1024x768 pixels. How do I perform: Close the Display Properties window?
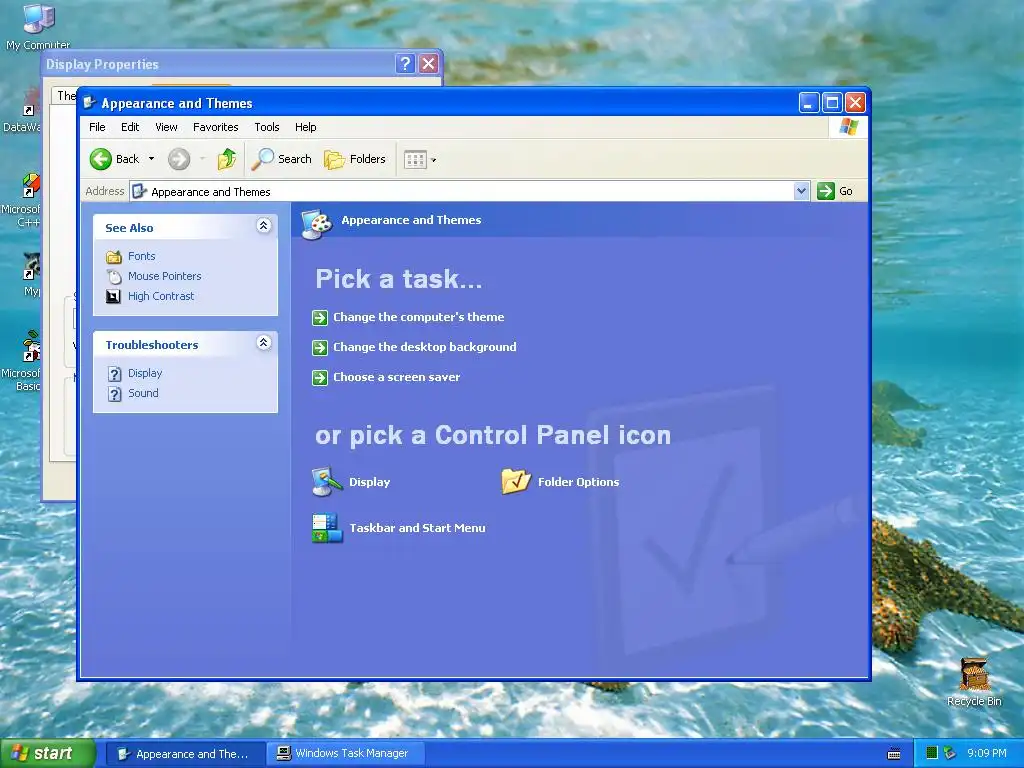click(x=428, y=63)
